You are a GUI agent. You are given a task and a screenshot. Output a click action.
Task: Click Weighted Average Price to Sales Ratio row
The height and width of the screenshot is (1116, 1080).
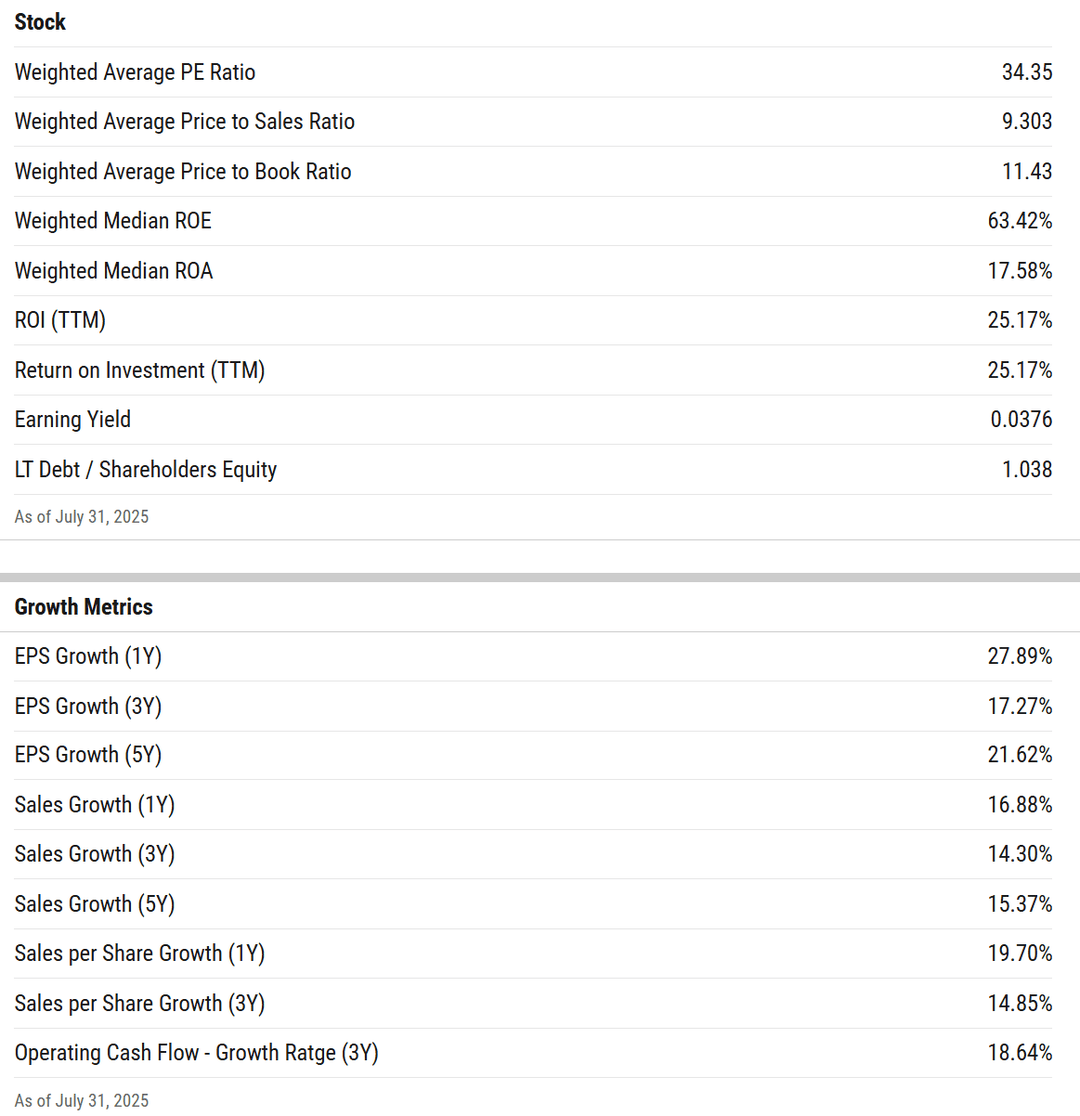click(x=533, y=122)
